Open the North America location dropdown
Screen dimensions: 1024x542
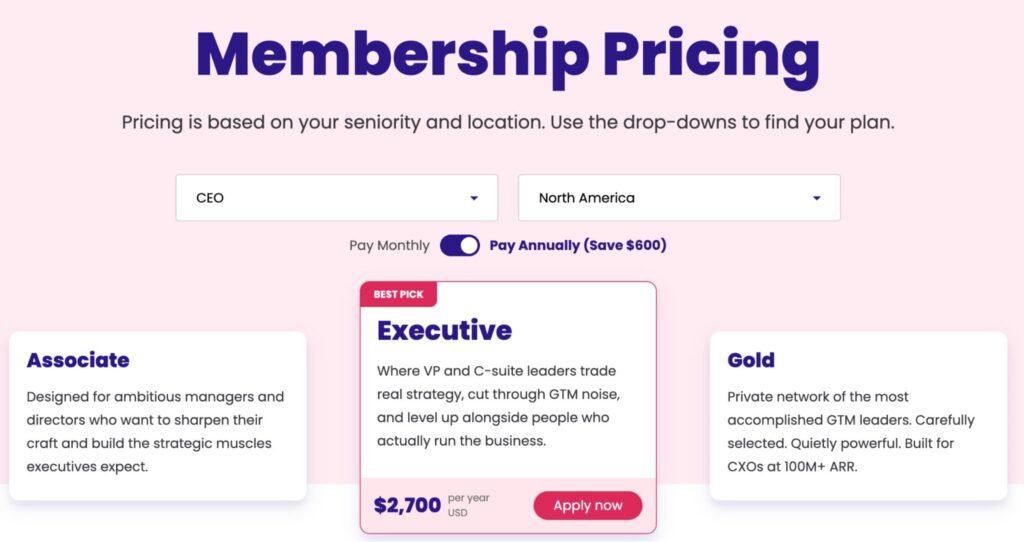678,198
